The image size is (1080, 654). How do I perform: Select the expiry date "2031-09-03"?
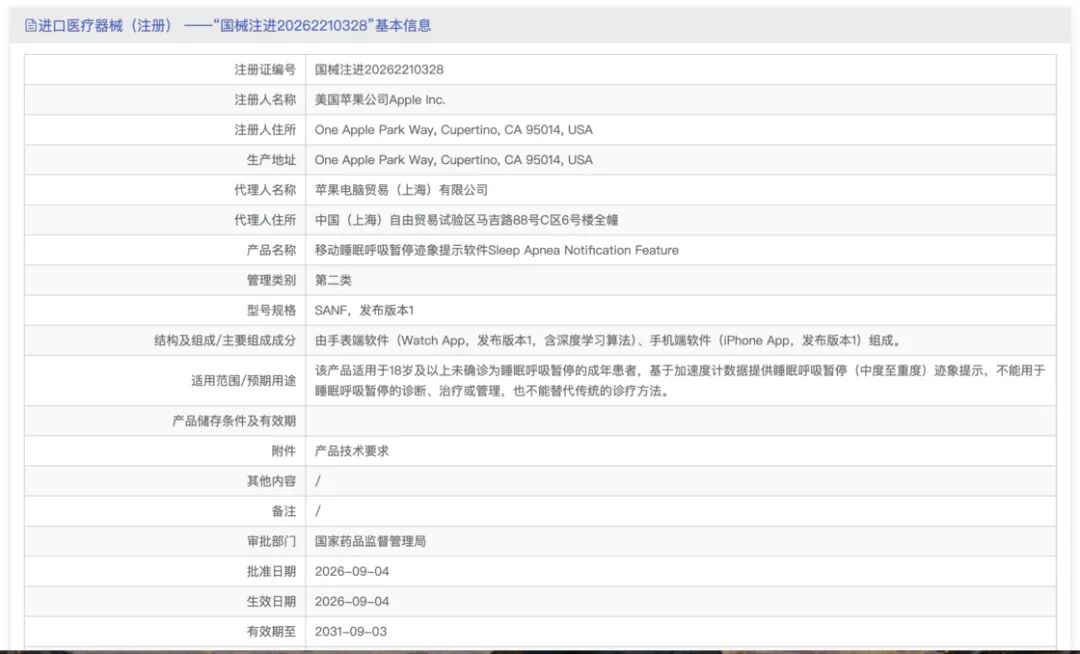(351, 632)
